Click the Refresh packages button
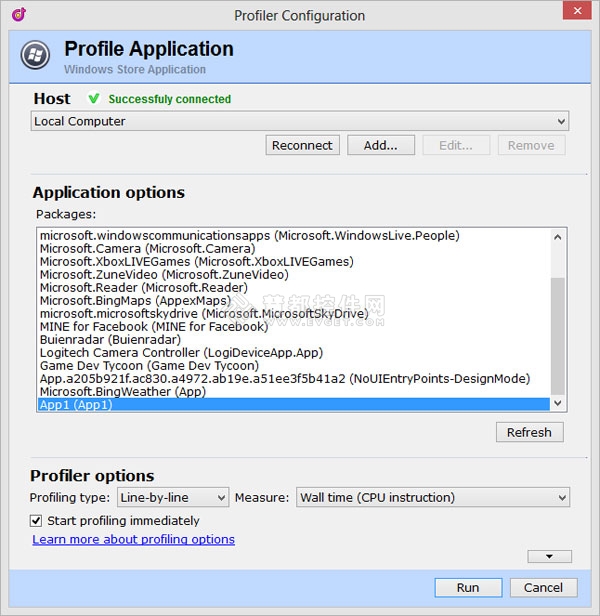Screen dimensions: 600x616 point(530,432)
